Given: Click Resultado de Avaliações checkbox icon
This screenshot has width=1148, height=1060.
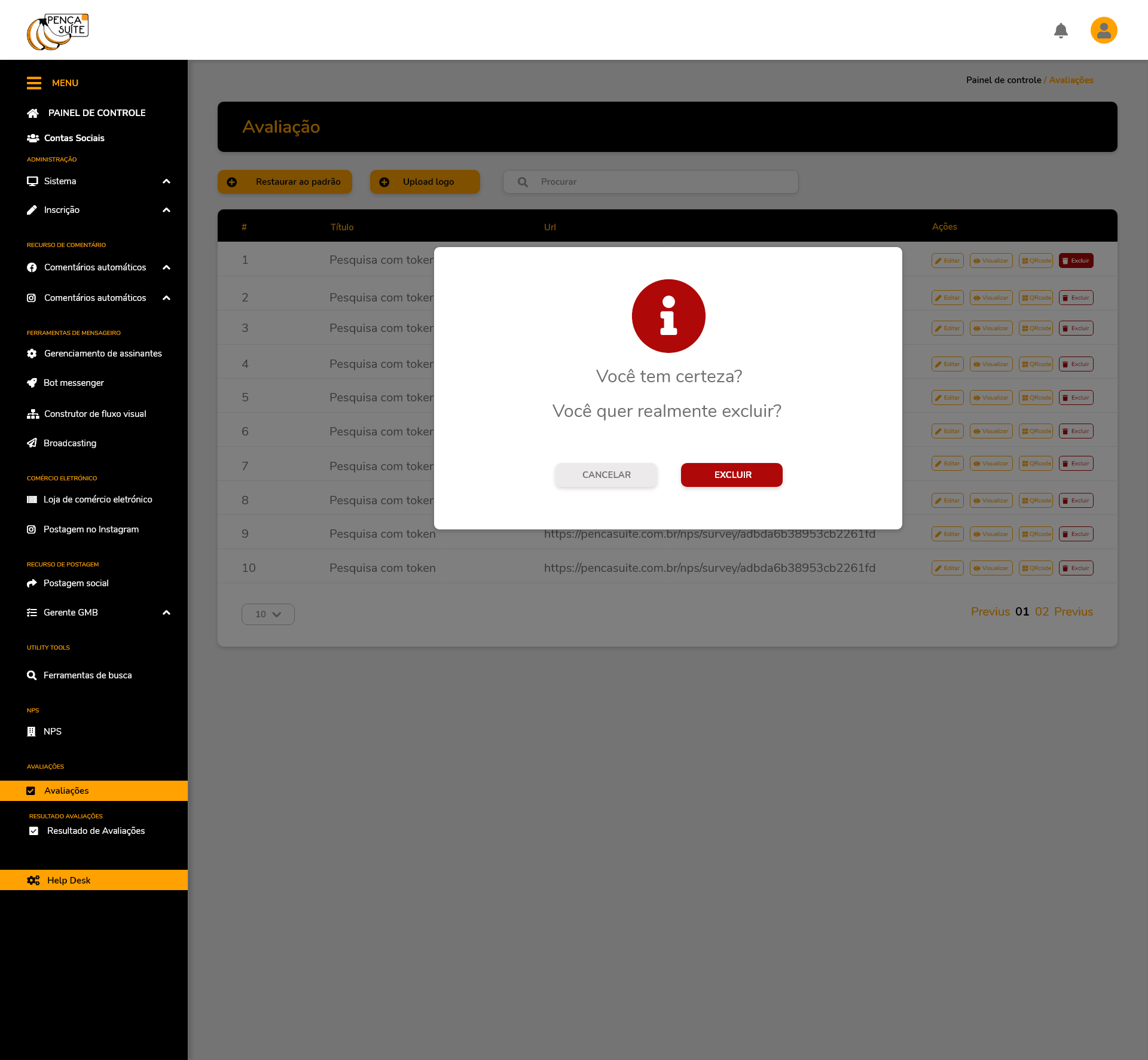Looking at the screenshot, I should pos(34,831).
